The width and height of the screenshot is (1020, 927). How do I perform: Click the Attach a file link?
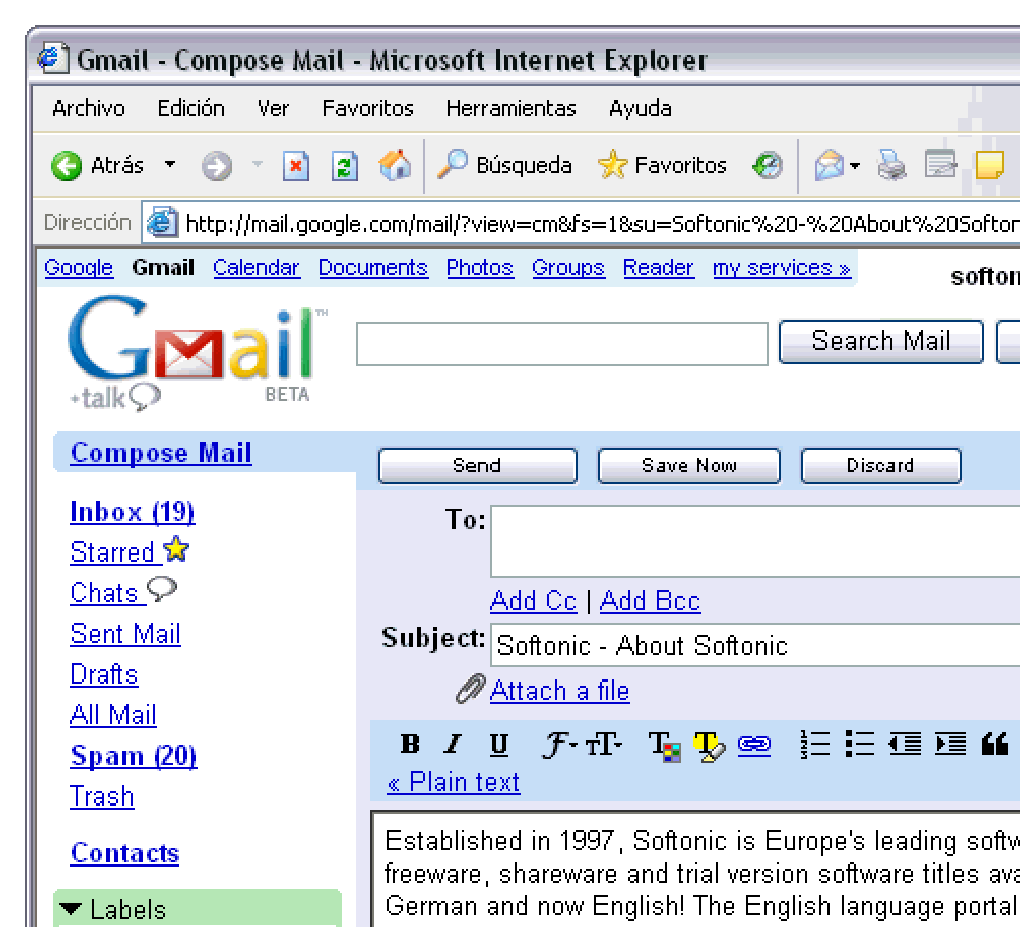tap(559, 690)
